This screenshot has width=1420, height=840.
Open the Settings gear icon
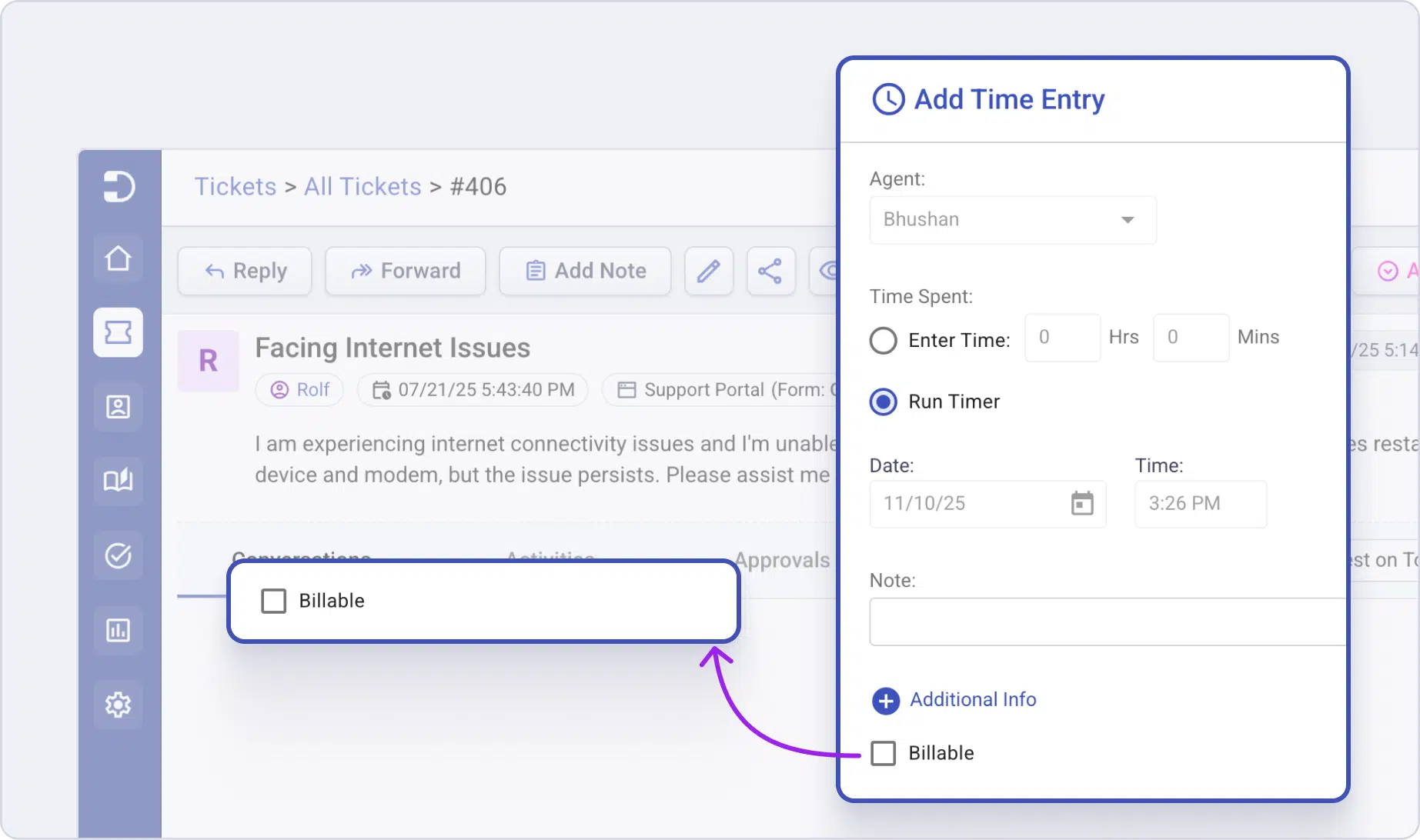tap(118, 705)
